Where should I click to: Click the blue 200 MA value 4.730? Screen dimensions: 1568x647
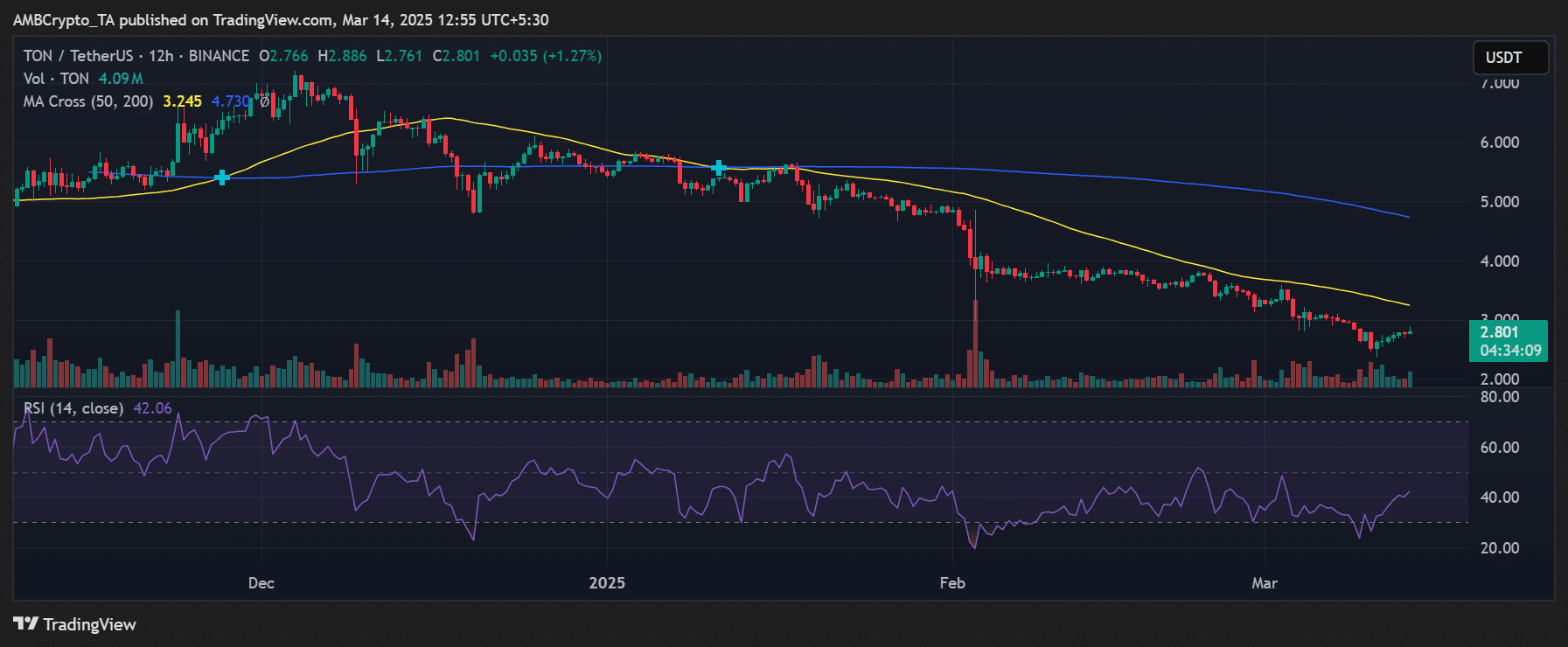(230, 101)
